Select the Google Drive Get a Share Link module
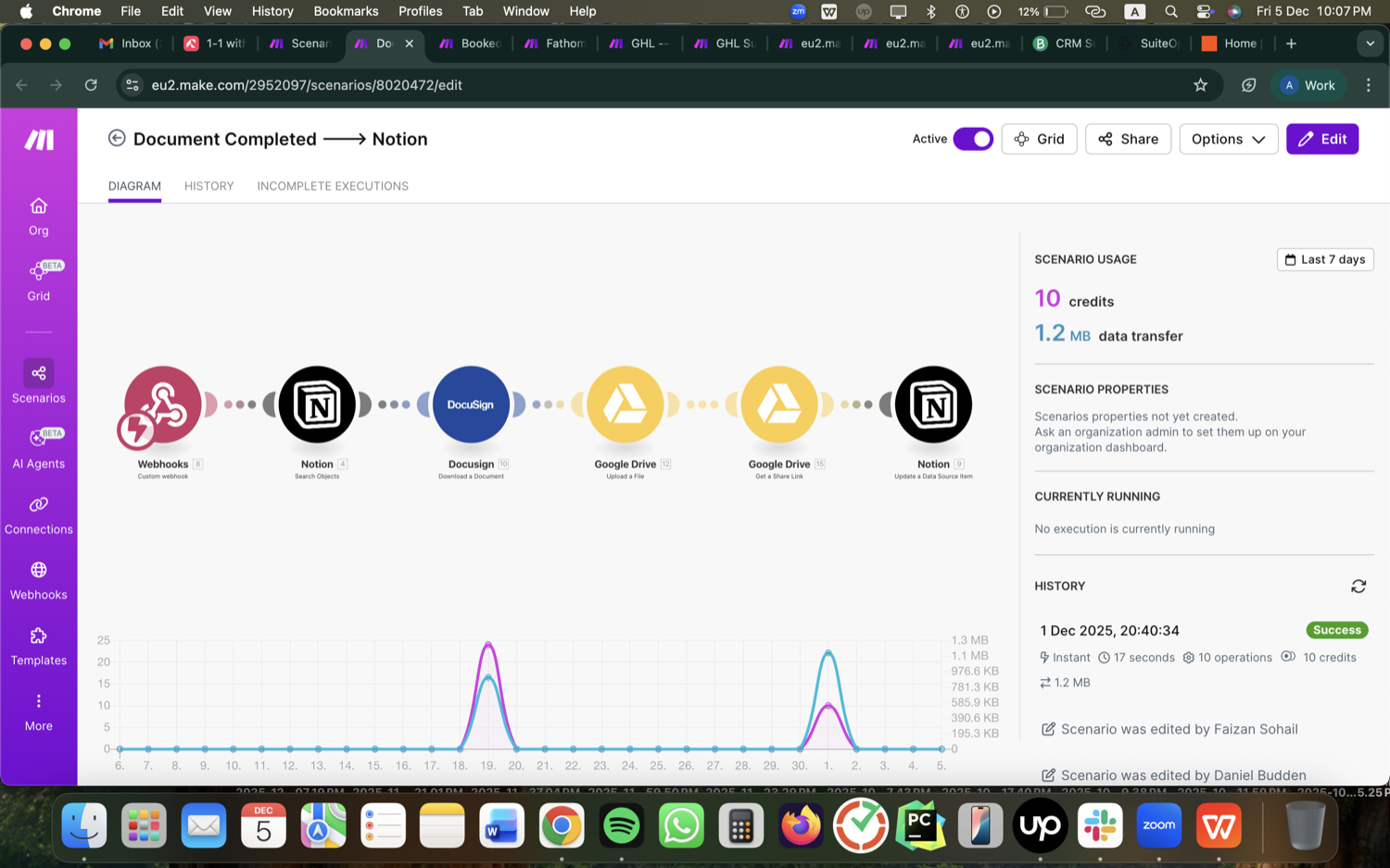The width and height of the screenshot is (1390, 868). (x=779, y=405)
